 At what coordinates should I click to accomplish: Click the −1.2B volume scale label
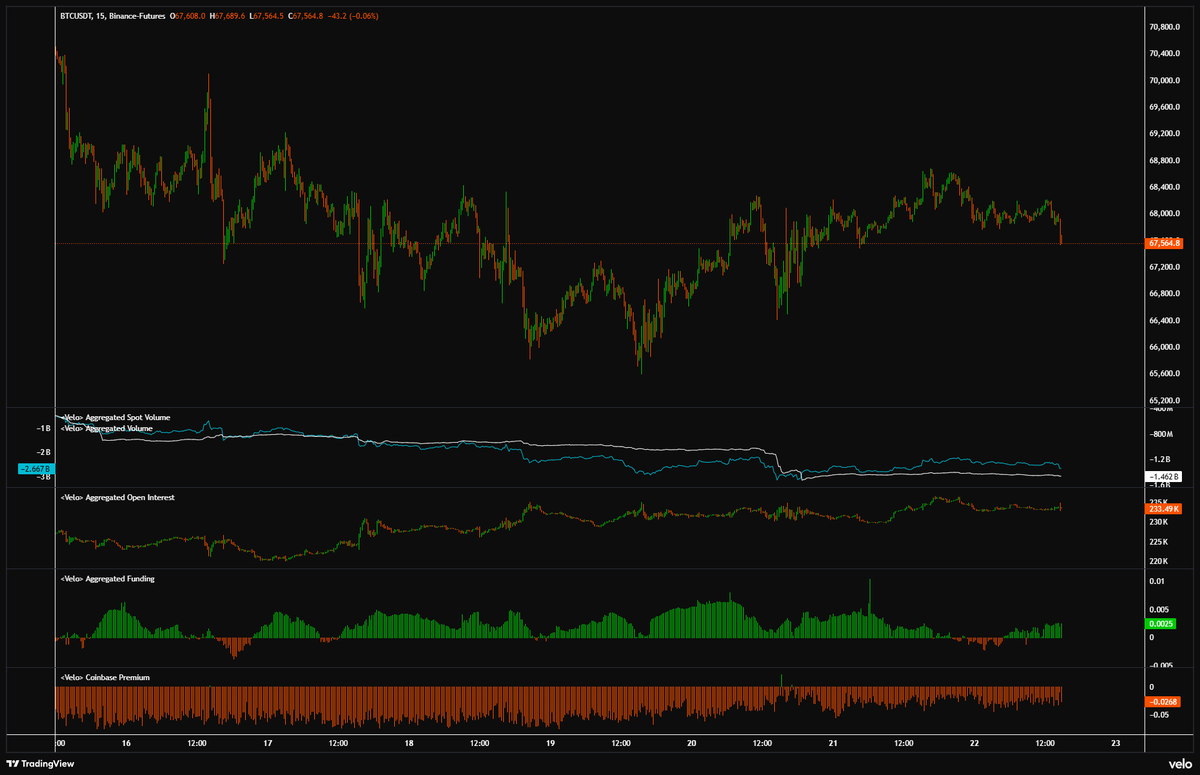coord(1160,459)
